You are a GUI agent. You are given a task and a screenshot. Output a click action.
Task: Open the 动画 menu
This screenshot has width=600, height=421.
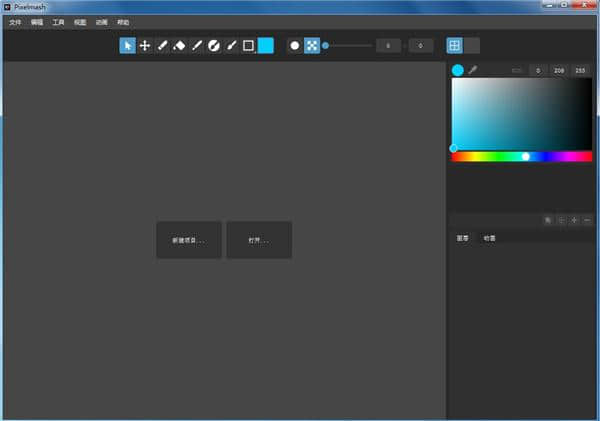(102, 21)
